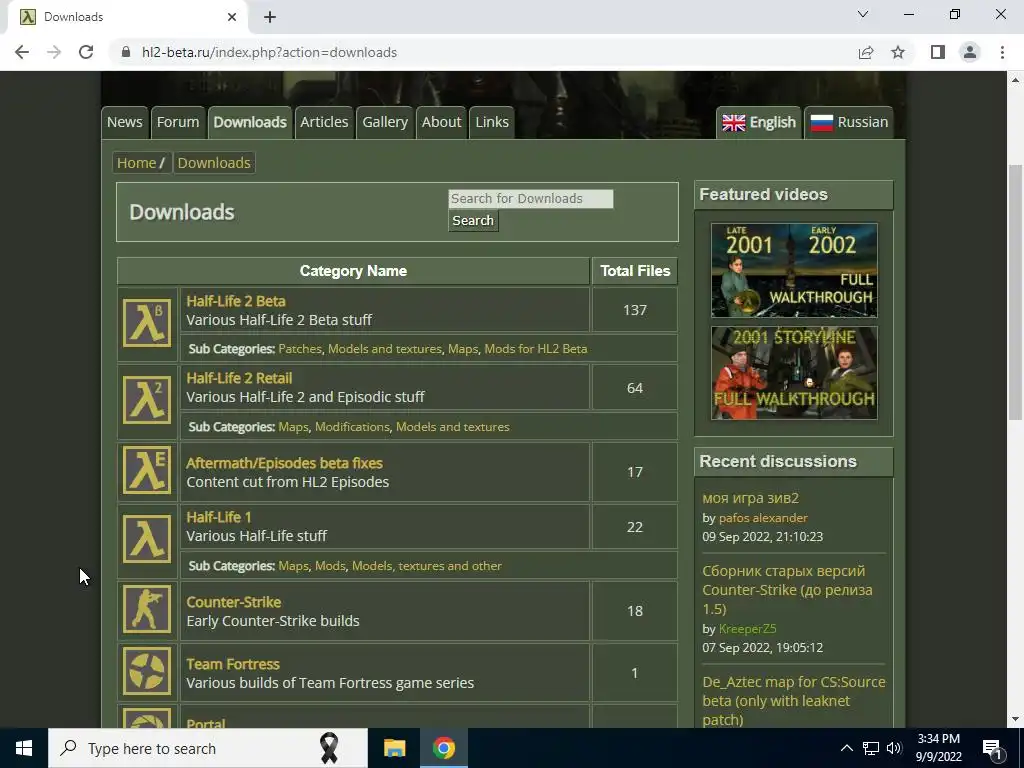Click the scrollbar down arrow

click(1015, 720)
